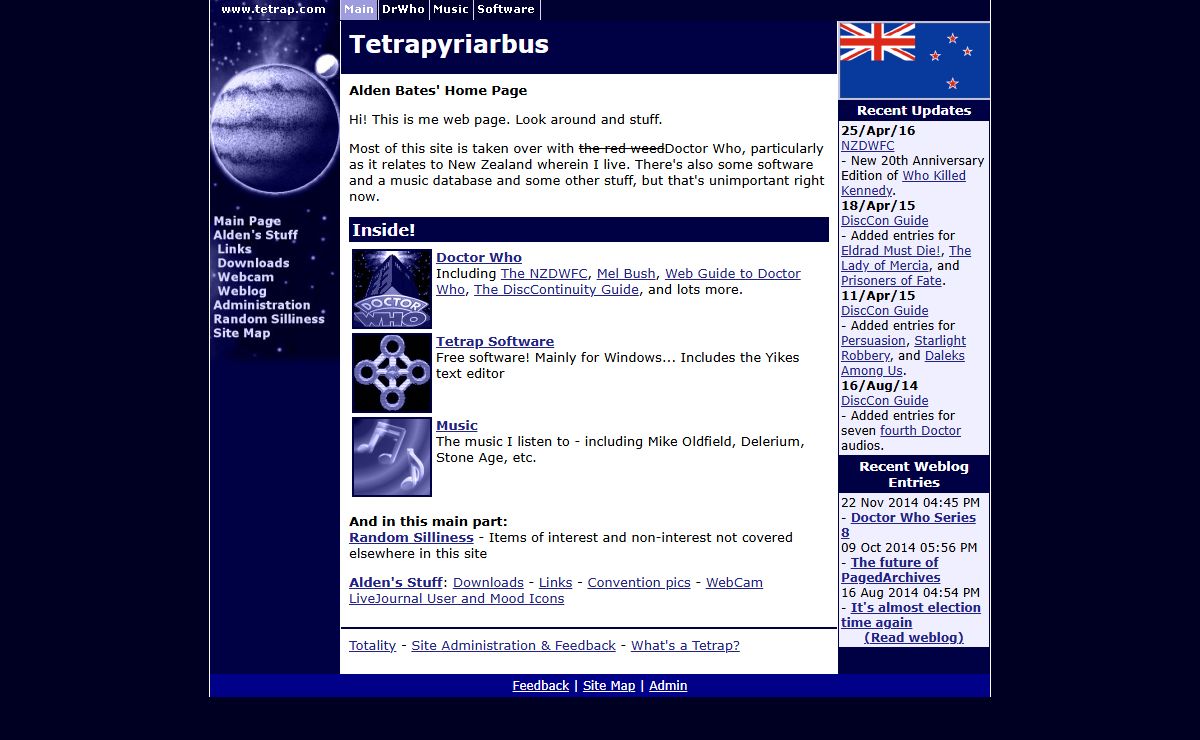
Task: Open The future of PagedArchives entry
Action: point(892,570)
